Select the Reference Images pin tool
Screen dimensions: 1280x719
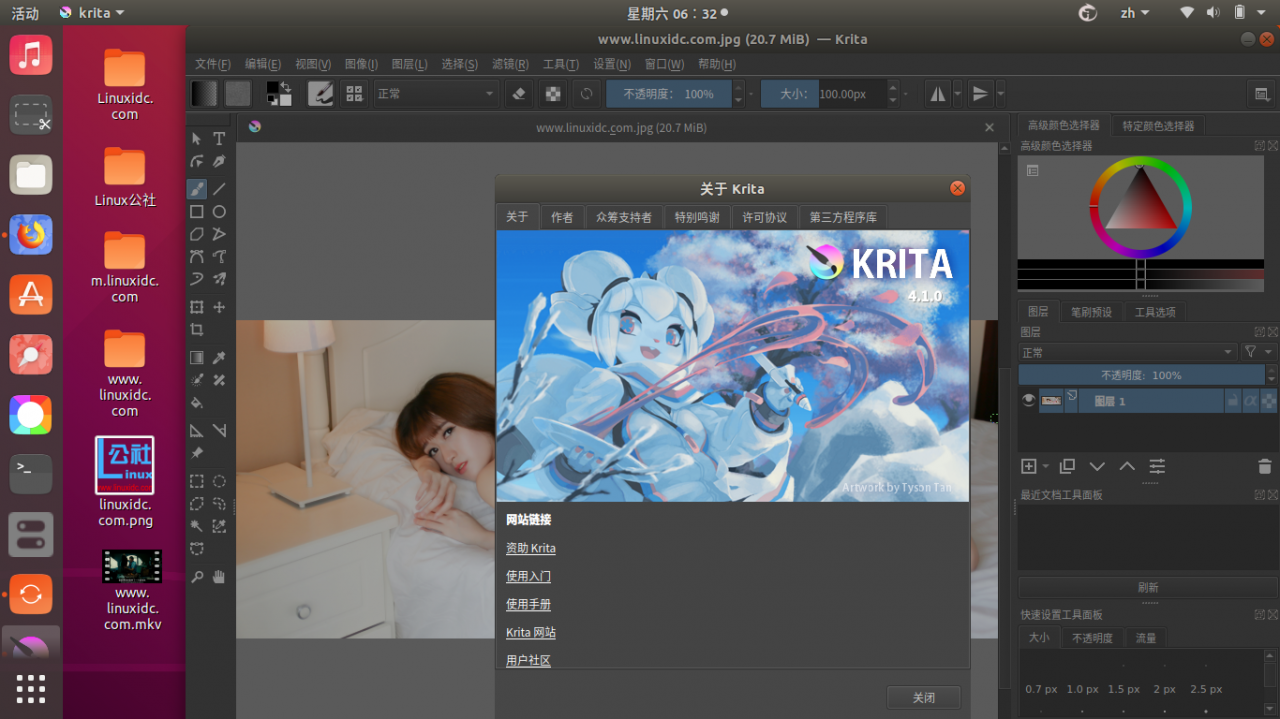(197, 453)
